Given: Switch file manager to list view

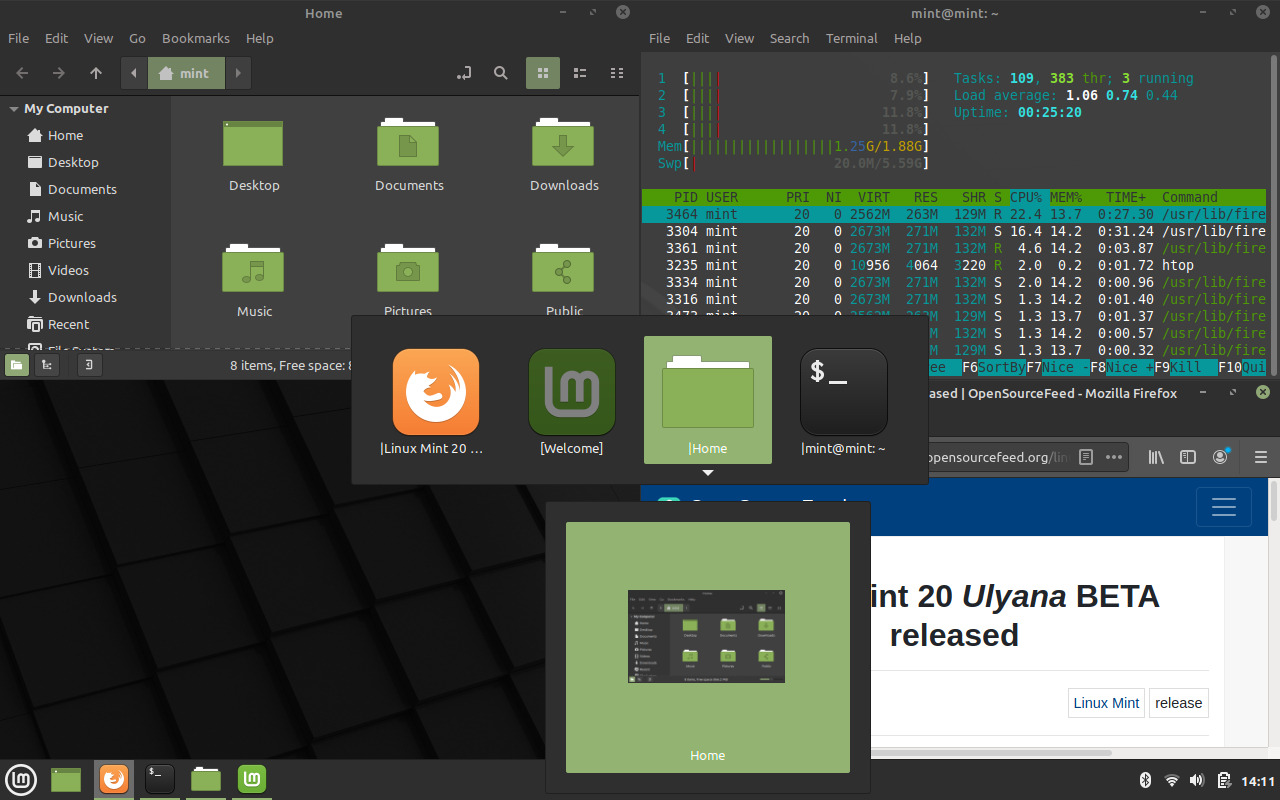Looking at the screenshot, I should tap(580, 73).
